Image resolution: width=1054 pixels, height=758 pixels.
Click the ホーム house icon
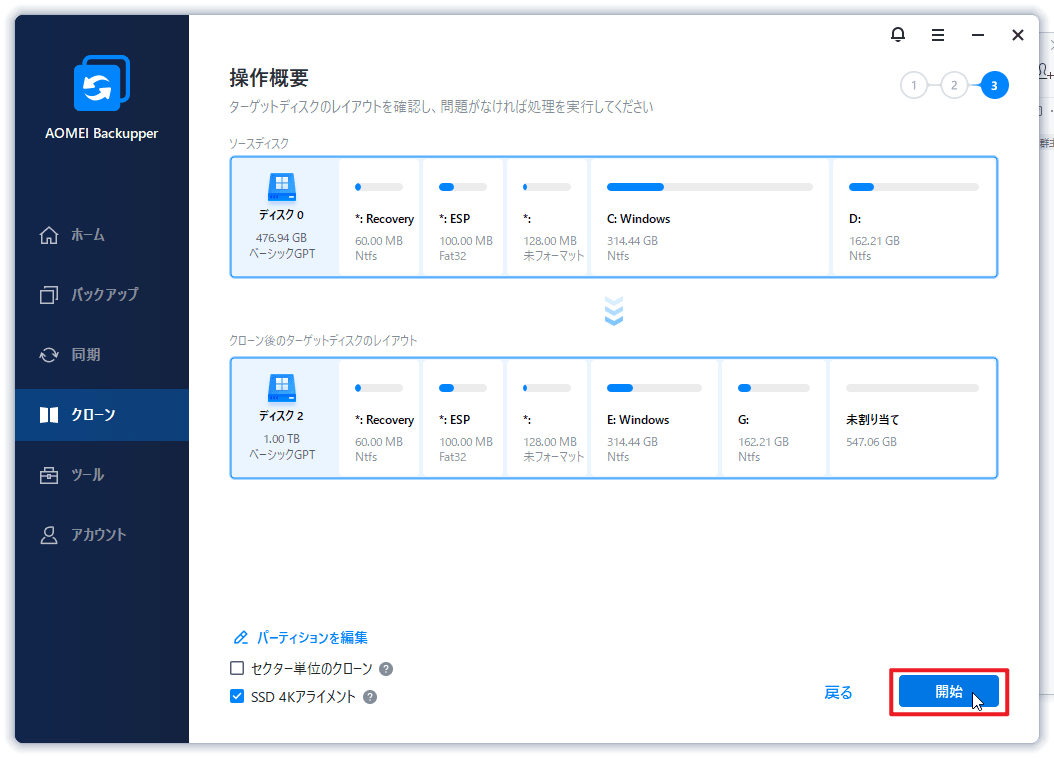click(48, 235)
